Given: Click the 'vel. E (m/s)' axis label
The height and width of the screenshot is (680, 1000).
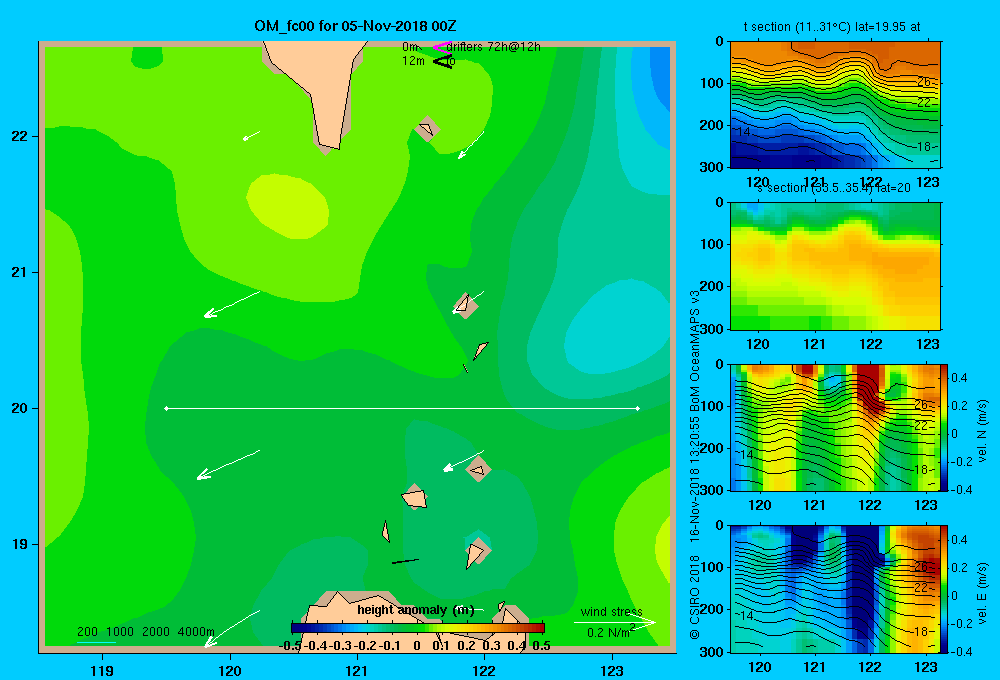Looking at the screenshot, I should tap(982, 592).
